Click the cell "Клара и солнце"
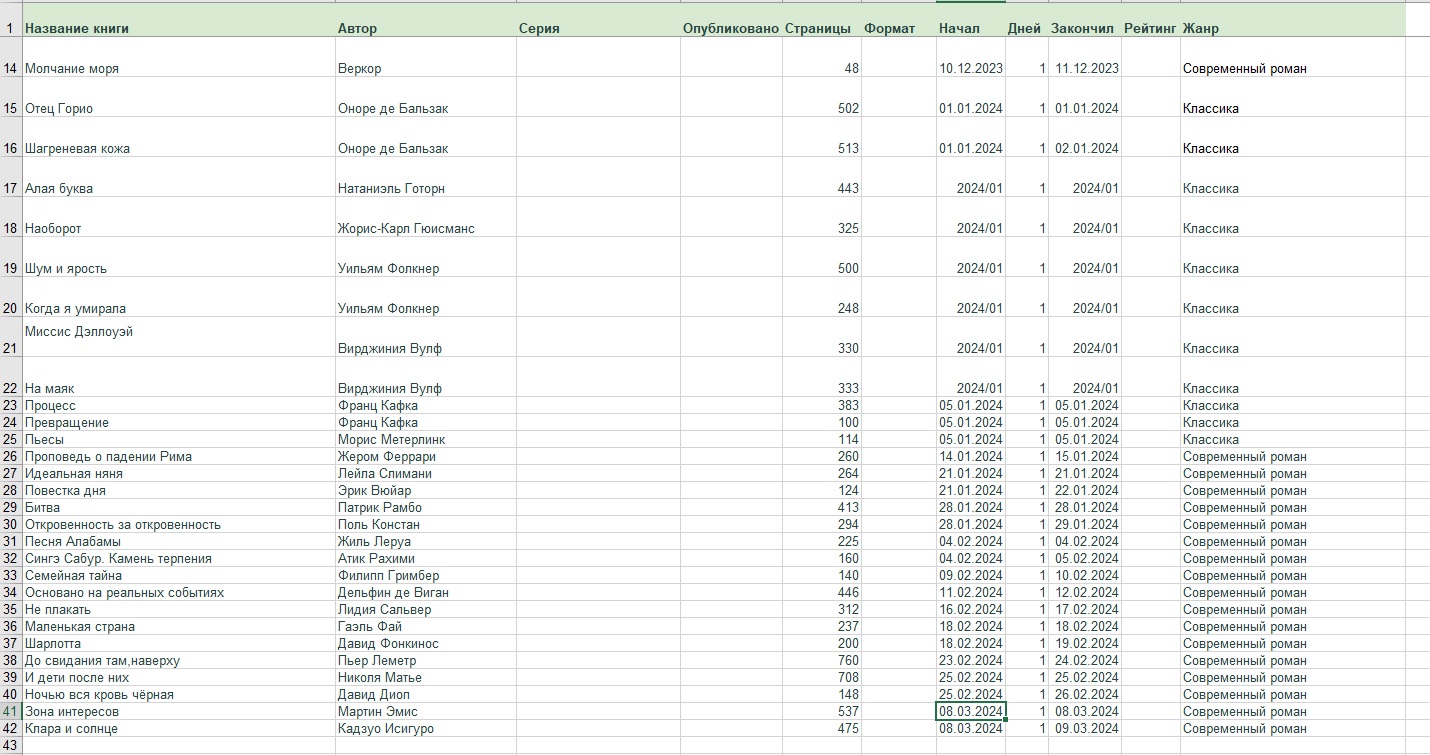 [x=178, y=729]
